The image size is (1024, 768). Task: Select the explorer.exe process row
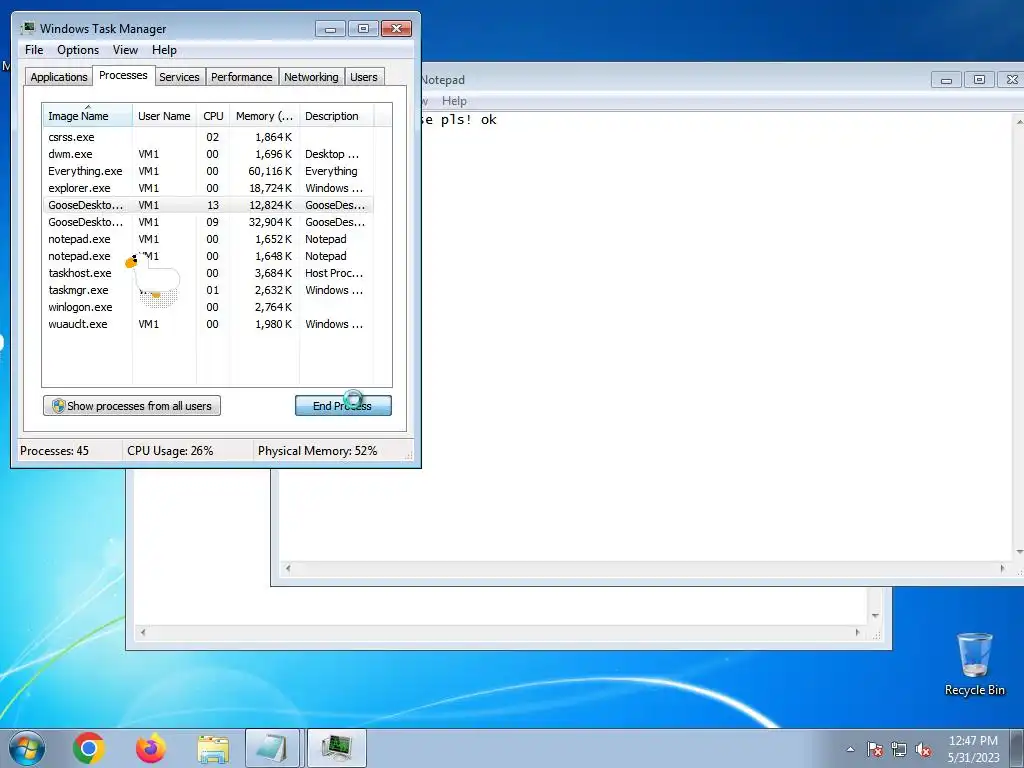(x=208, y=188)
